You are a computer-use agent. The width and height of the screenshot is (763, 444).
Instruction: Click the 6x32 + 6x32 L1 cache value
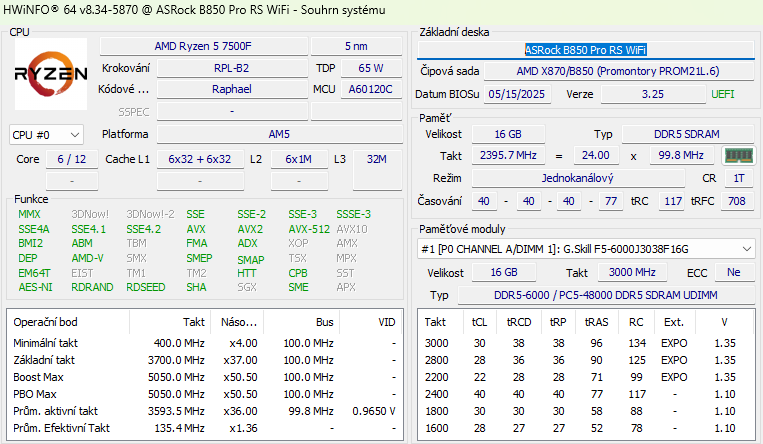[200, 159]
